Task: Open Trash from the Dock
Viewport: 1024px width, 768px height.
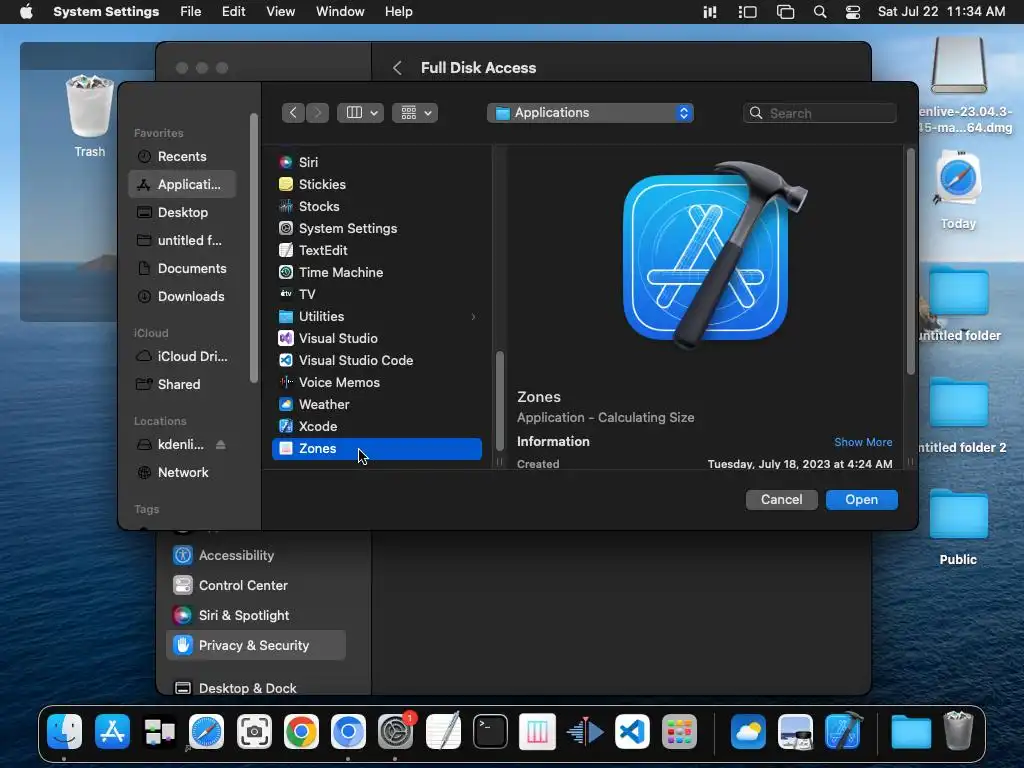Action: pos(958,731)
